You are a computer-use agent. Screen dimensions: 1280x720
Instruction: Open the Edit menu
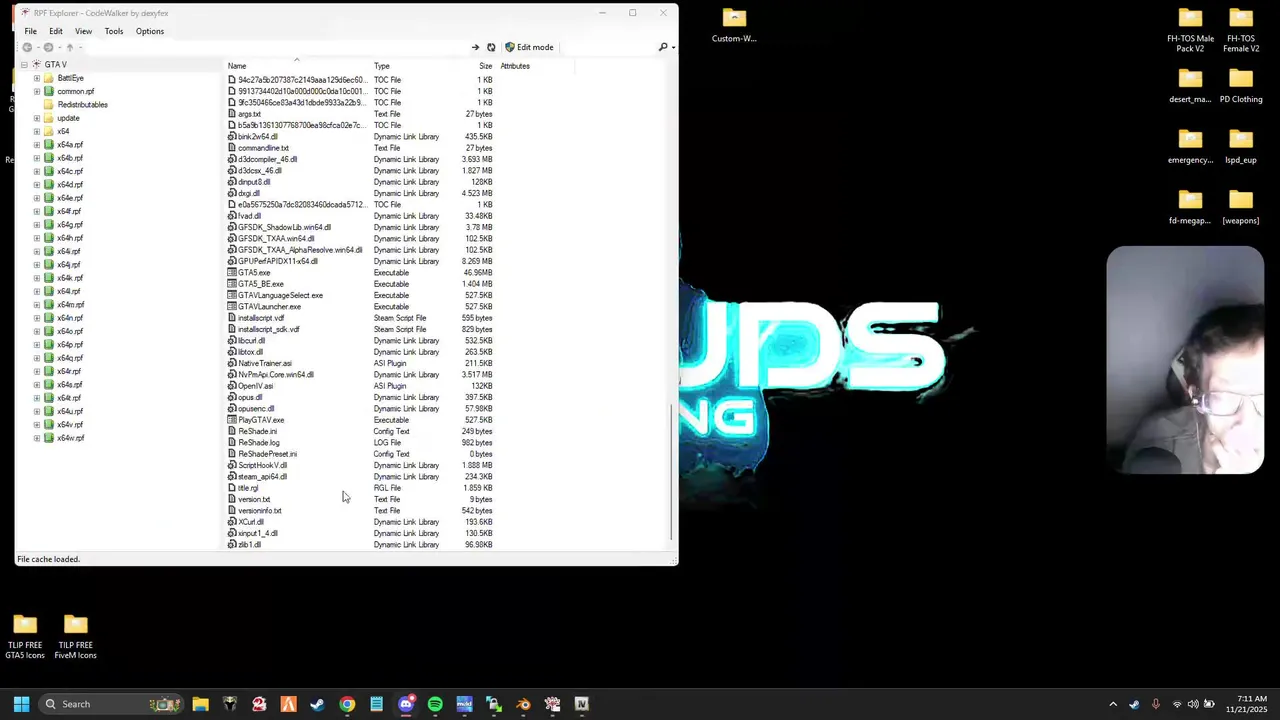pos(56,31)
